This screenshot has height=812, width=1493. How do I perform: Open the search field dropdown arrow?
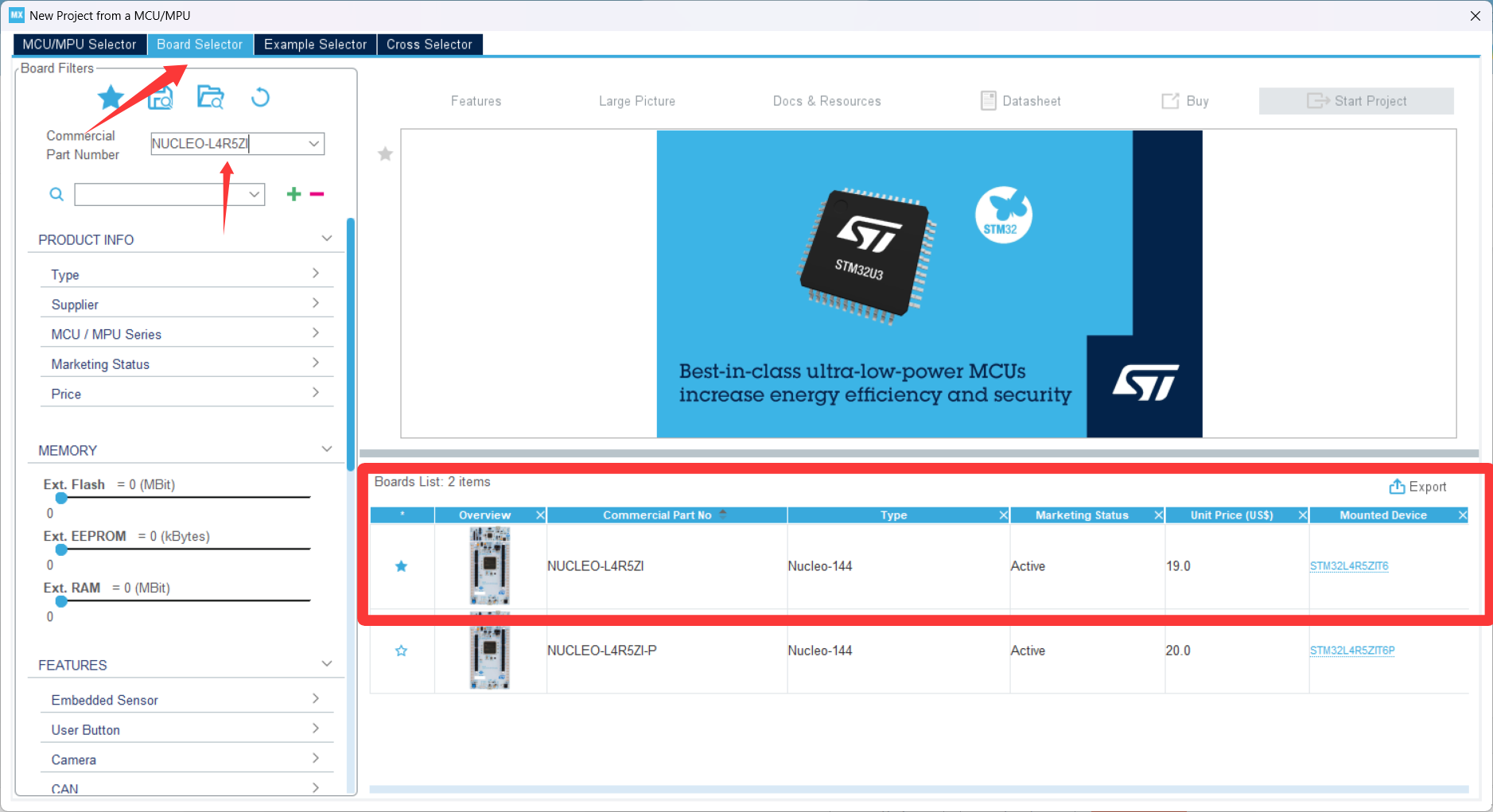[x=255, y=194]
